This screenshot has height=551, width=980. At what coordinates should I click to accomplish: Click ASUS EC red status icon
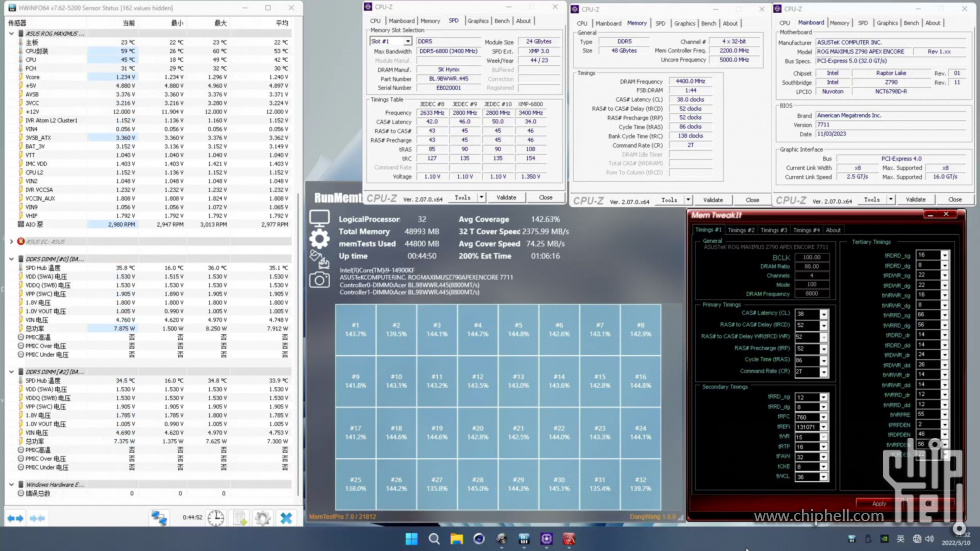[x=21, y=241]
